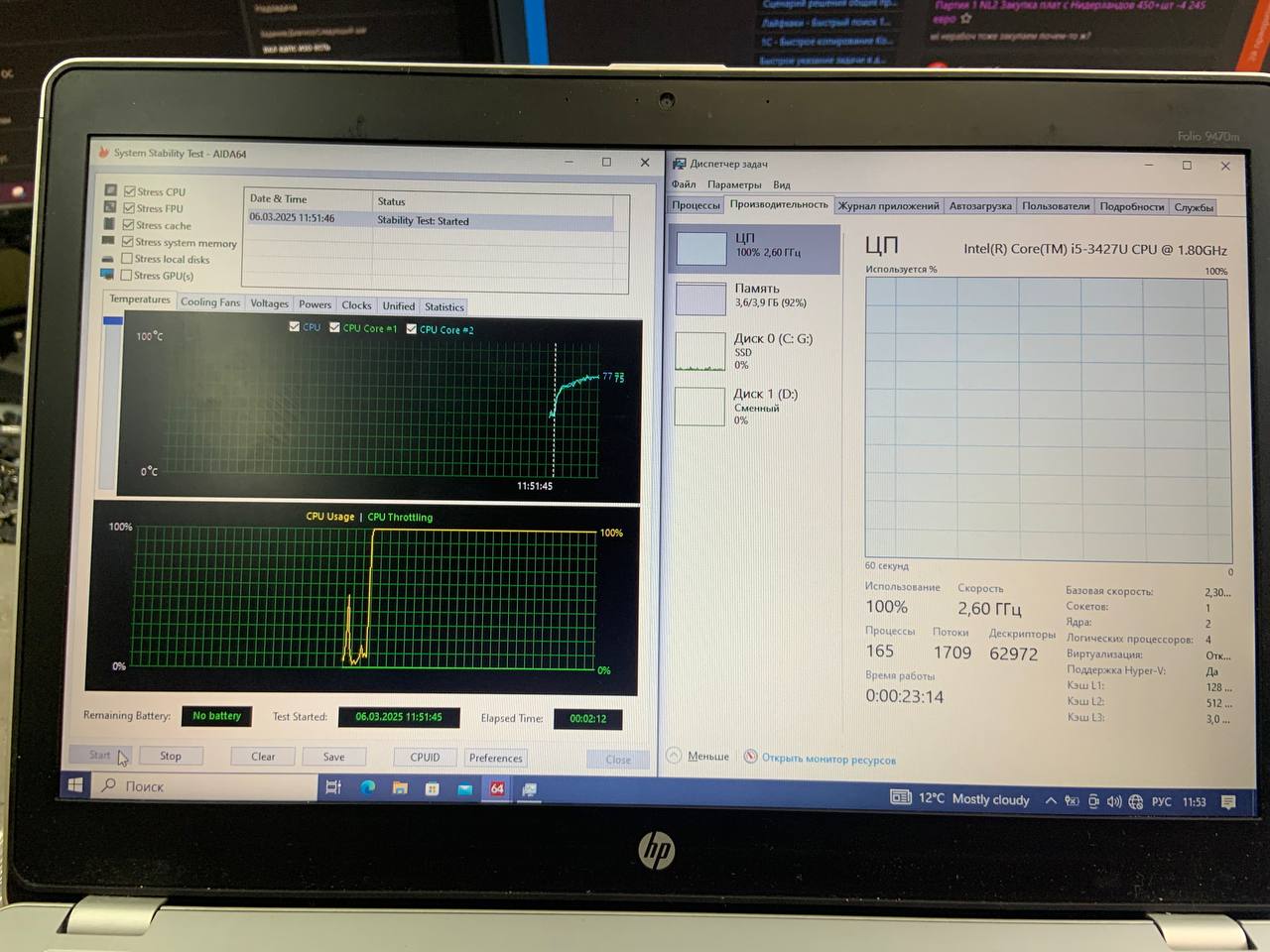The image size is (1270, 952).
Task: Open Microsoft Edge from the taskbar
Action: click(x=367, y=787)
